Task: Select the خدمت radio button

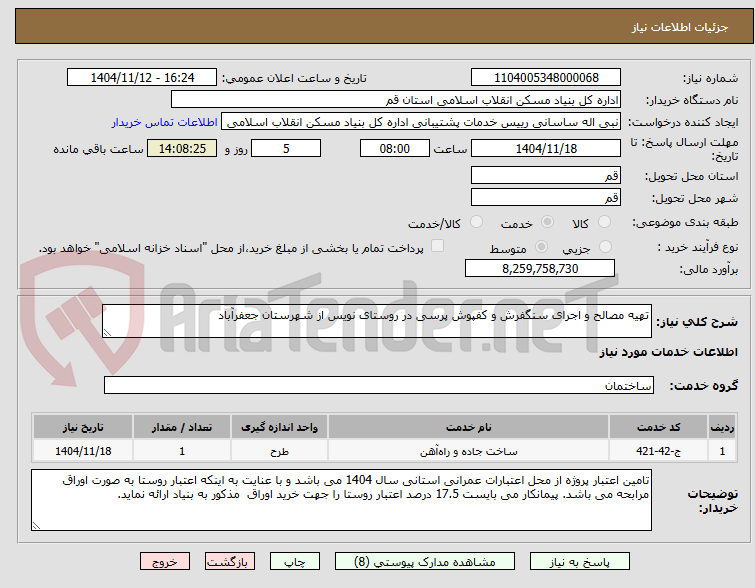Action: (x=547, y=222)
